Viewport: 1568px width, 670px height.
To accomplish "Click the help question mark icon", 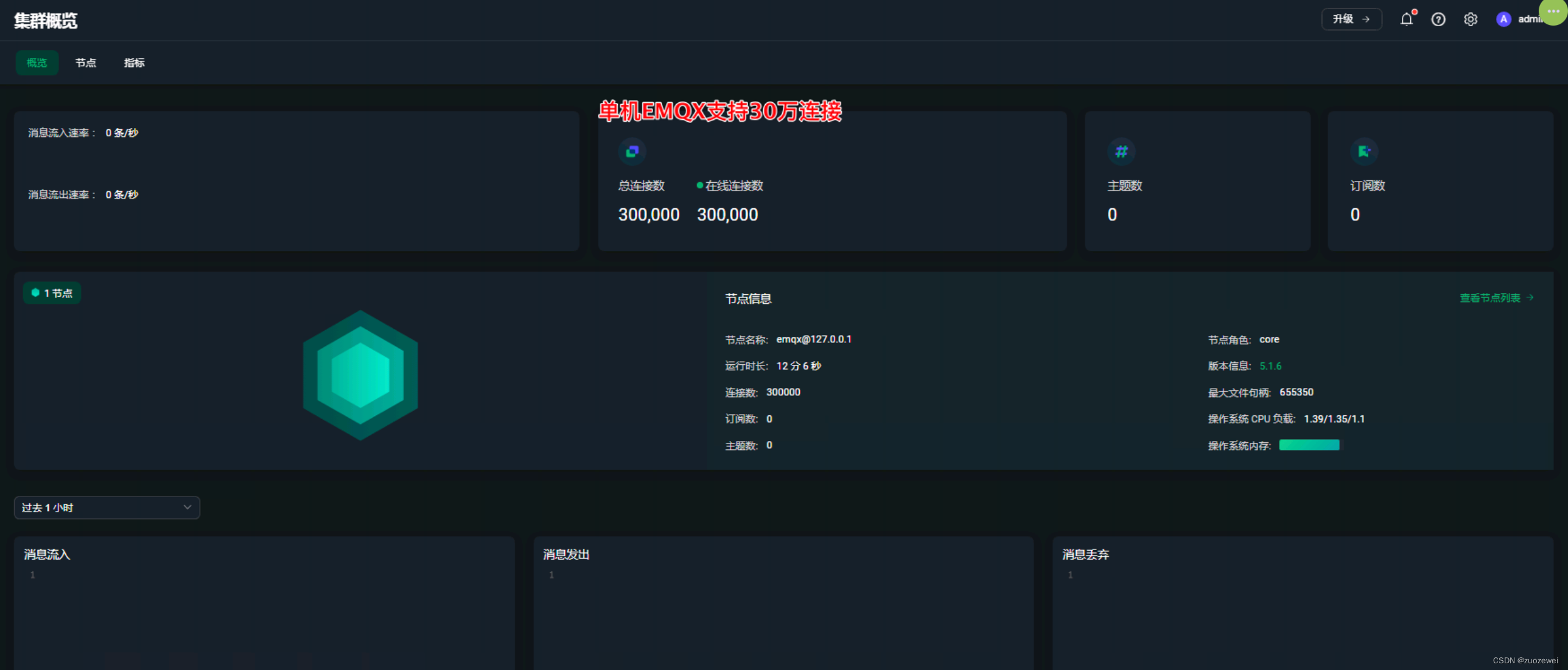I will point(1438,19).
